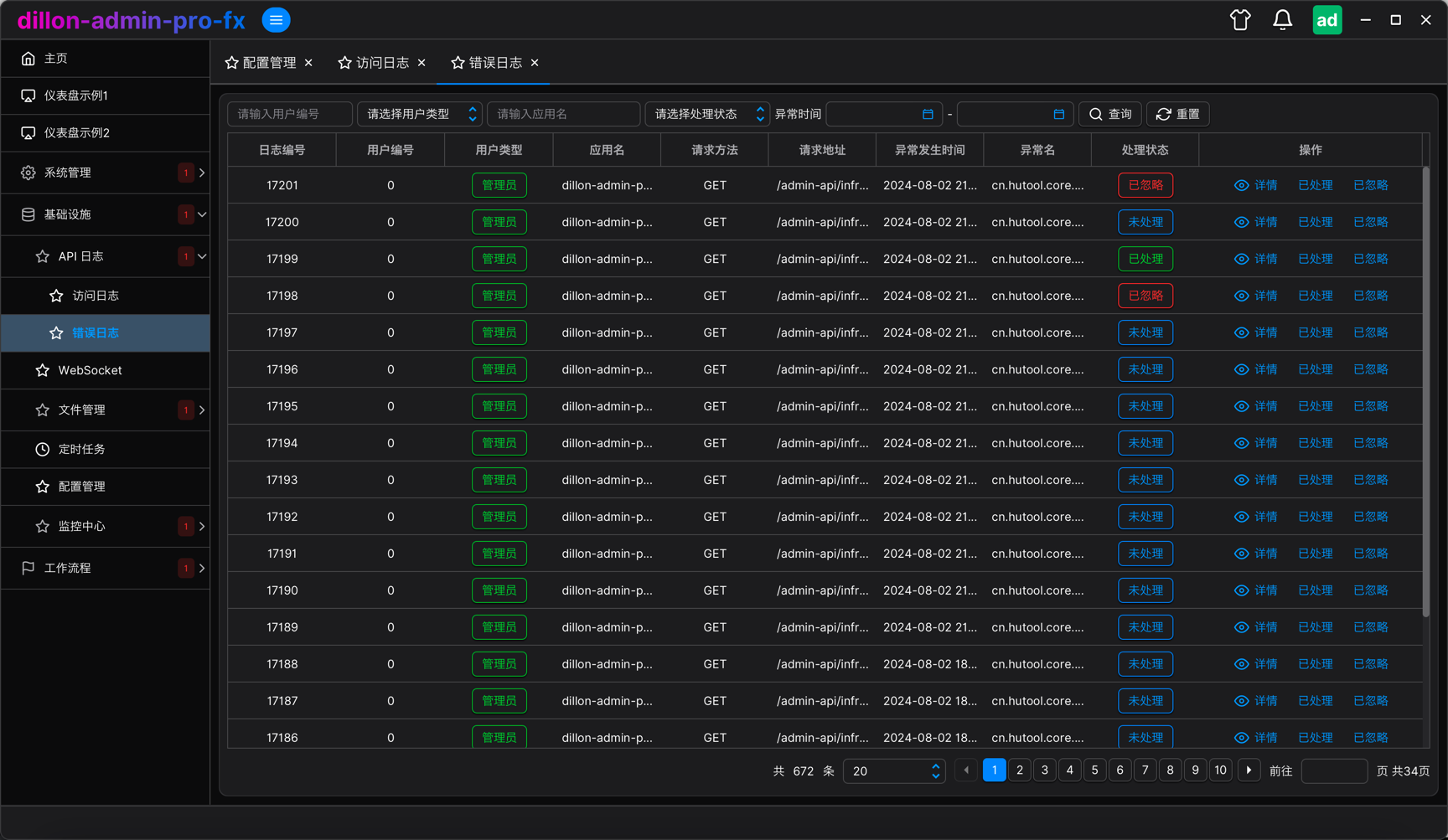
Task: View details eye icon for log 17201
Action: (x=1241, y=185)
